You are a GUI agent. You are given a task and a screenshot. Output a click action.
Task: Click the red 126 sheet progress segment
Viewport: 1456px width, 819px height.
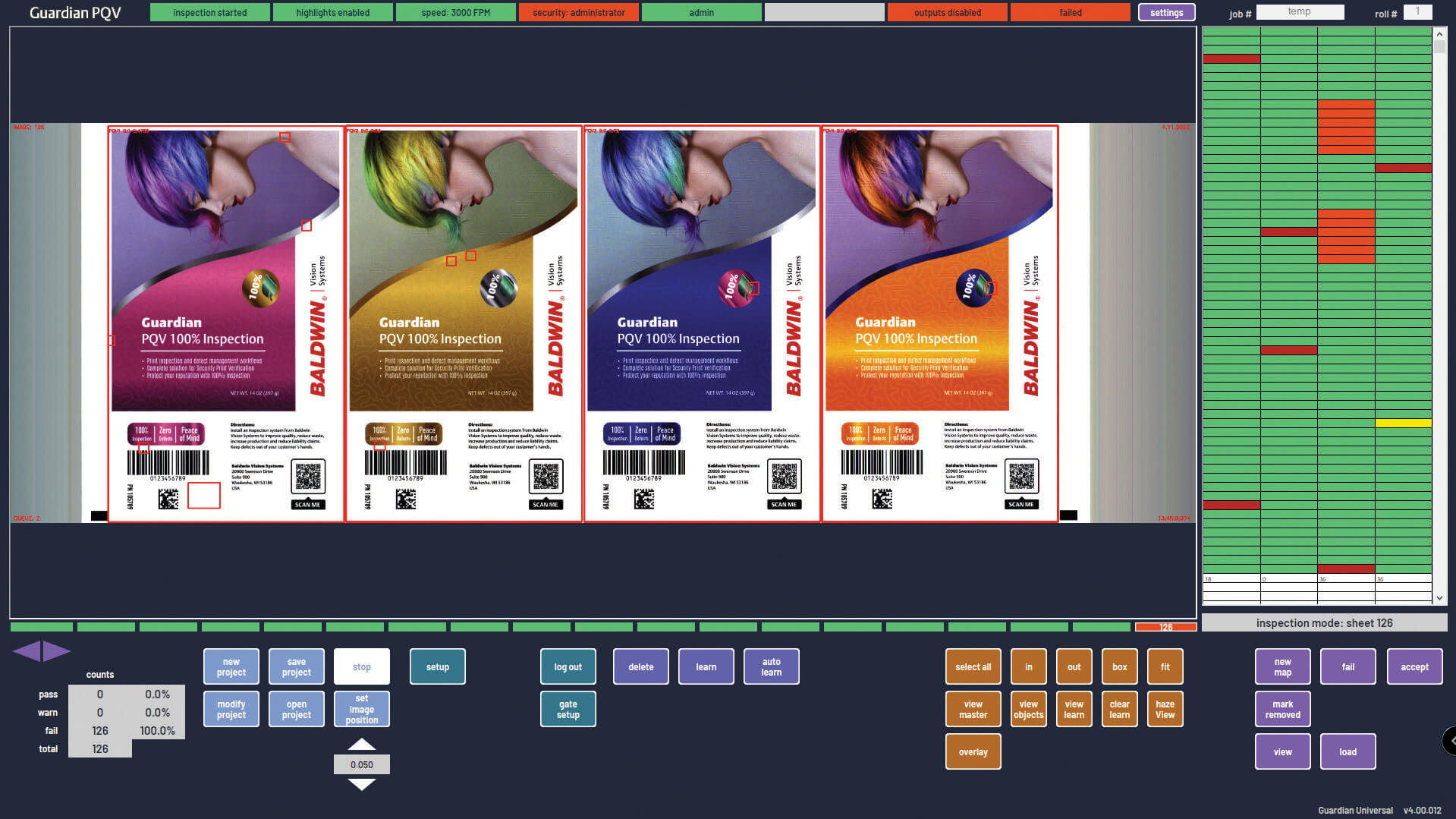[x=1166, y=627]
